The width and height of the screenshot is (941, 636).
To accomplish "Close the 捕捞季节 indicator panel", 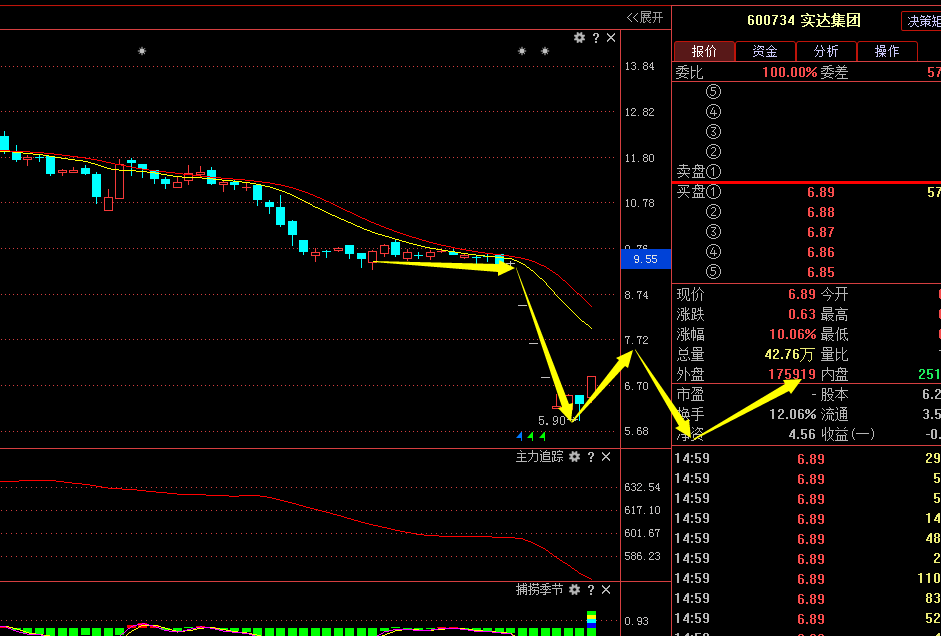I will pos(607,590).
